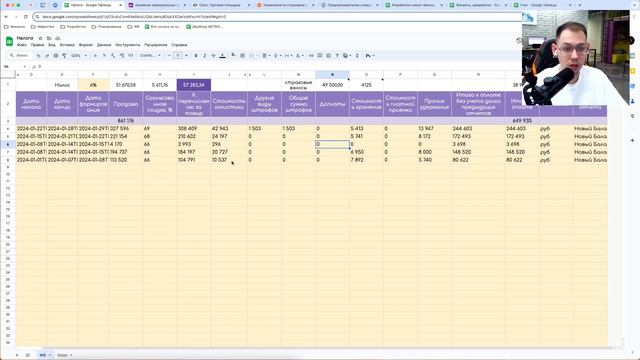The image size is (640, 360).
Task: Click the browser address bar
Action: (278, 17)
